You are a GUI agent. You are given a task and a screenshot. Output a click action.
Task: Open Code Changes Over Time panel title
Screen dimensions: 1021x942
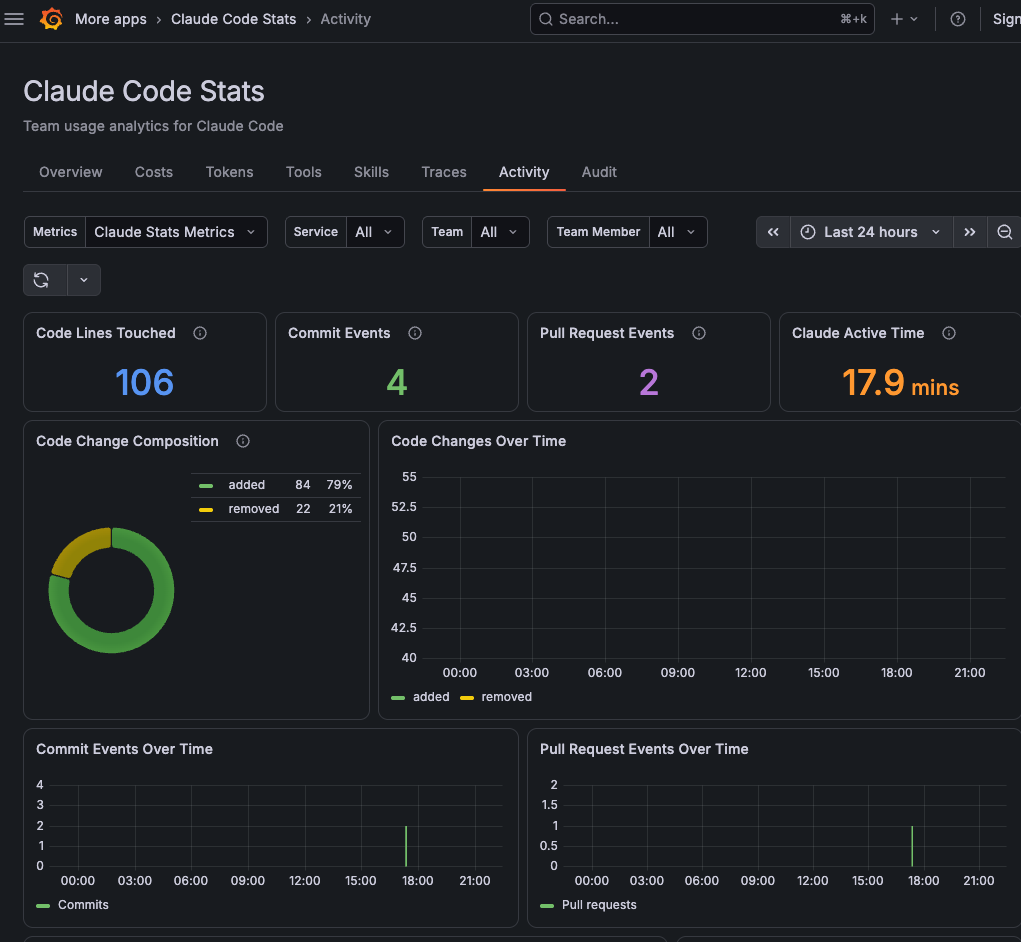click(x=479, y=441)
